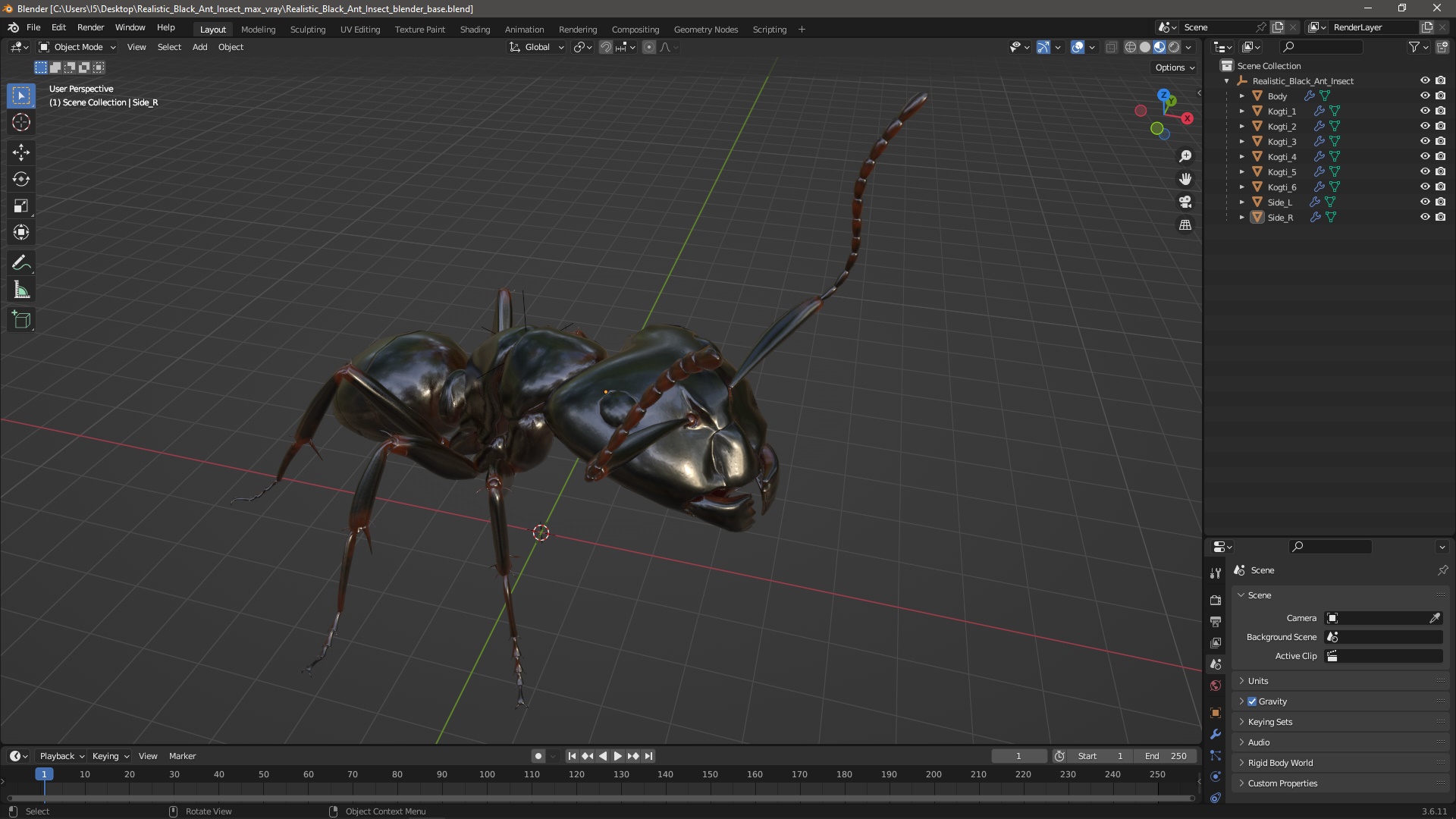Open the Options dropdown in viewport
1456x819 pixels.
click(1175, 67)
